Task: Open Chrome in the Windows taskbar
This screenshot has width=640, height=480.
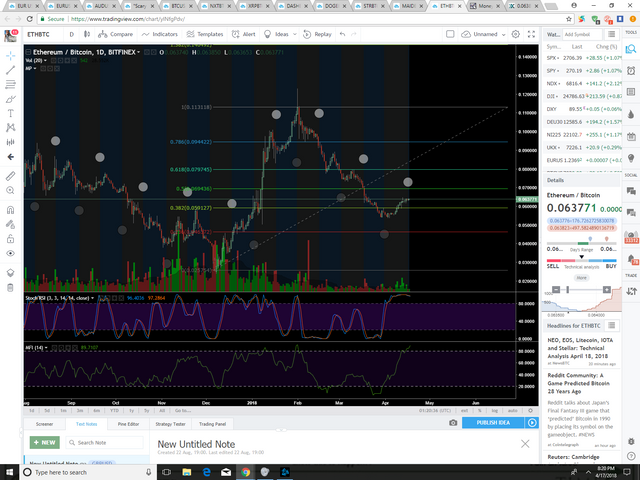Action: (245, 472)
